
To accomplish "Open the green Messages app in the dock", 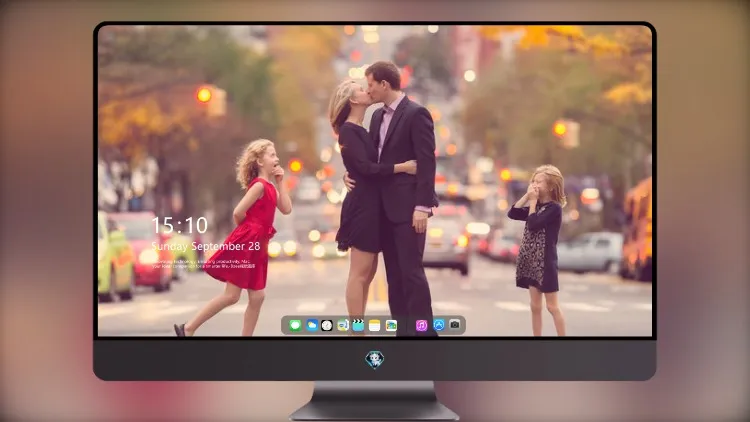I will click(x=295, y=325).
